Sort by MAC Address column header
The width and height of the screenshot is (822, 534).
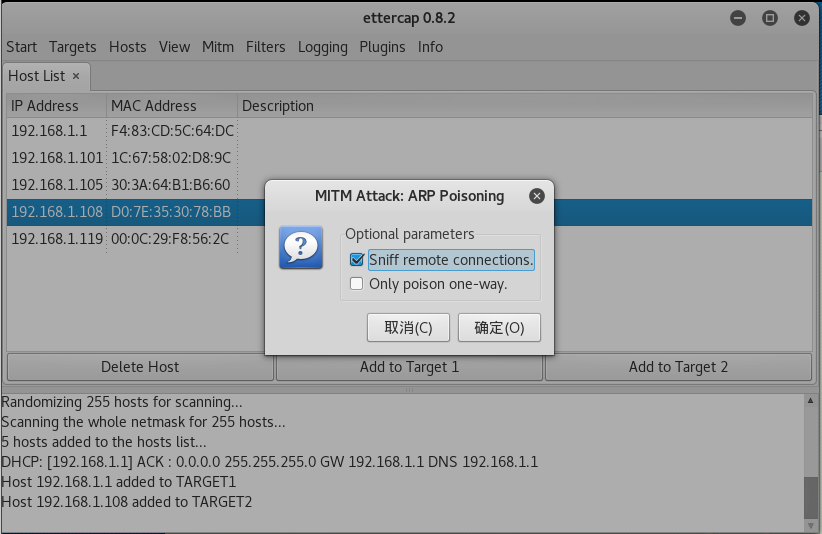tap(171, 106)
